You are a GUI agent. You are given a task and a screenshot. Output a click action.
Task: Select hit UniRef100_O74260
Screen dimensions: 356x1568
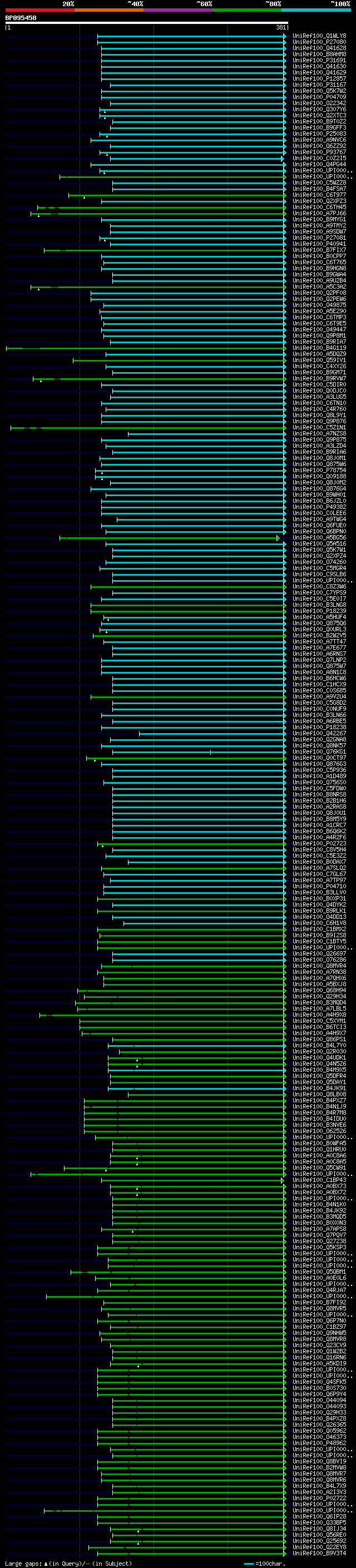click(319, 562)
